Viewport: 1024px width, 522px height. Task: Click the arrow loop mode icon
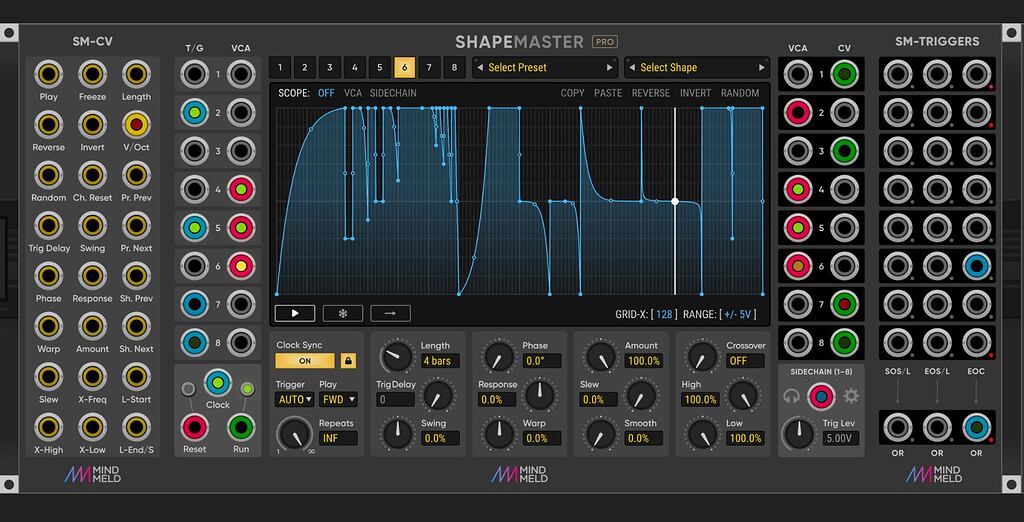click(x=391, y=314)
